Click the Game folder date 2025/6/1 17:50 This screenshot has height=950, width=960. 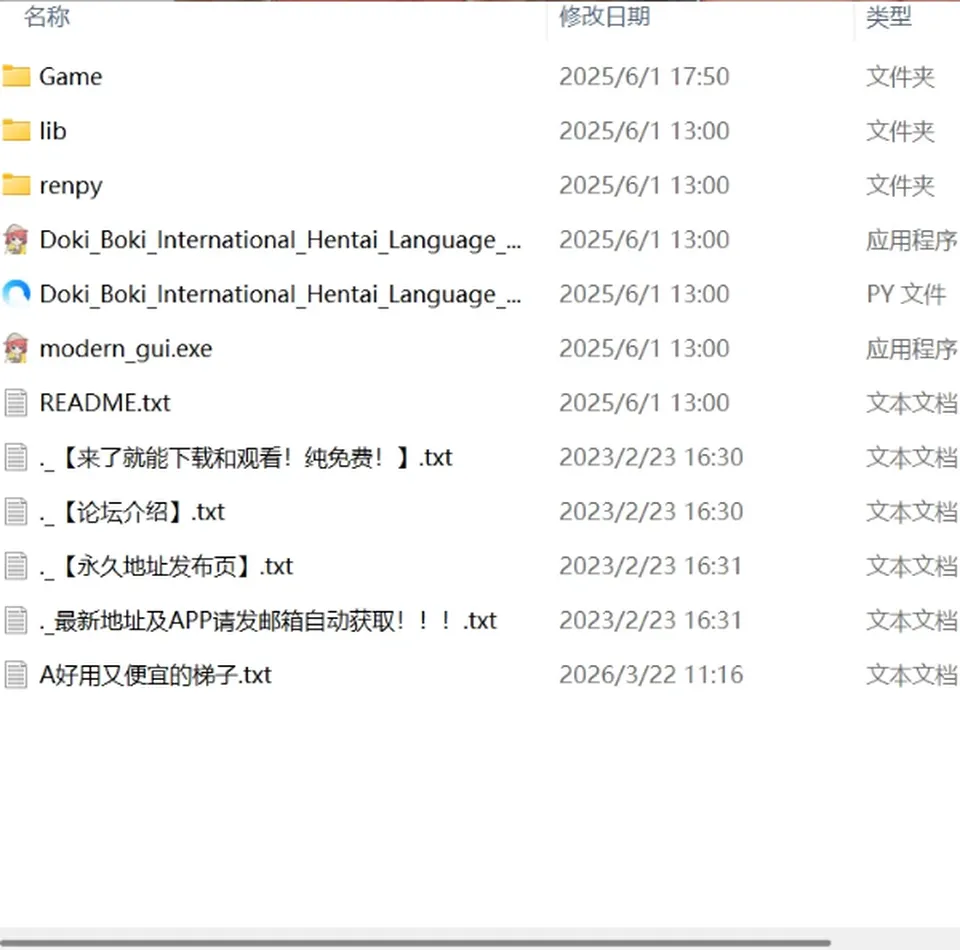(x=644, y=77)
